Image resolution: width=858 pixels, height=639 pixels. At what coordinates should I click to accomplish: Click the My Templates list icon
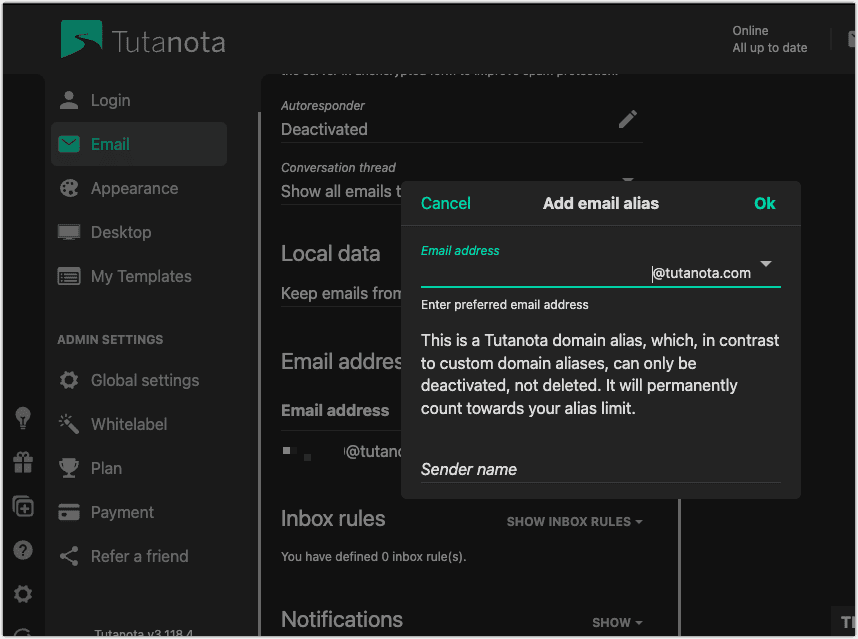(69, 276)
